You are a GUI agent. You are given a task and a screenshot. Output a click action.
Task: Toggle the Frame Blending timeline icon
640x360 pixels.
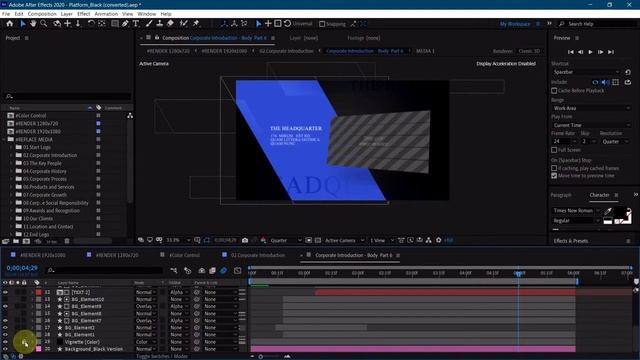point(212,271)
